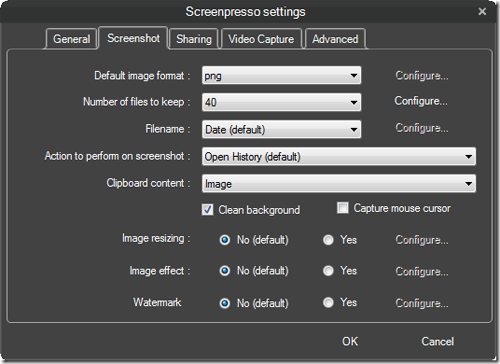Expand the Default image format dropdown
This screenshot has width=500, height=364.
point(281,75)
